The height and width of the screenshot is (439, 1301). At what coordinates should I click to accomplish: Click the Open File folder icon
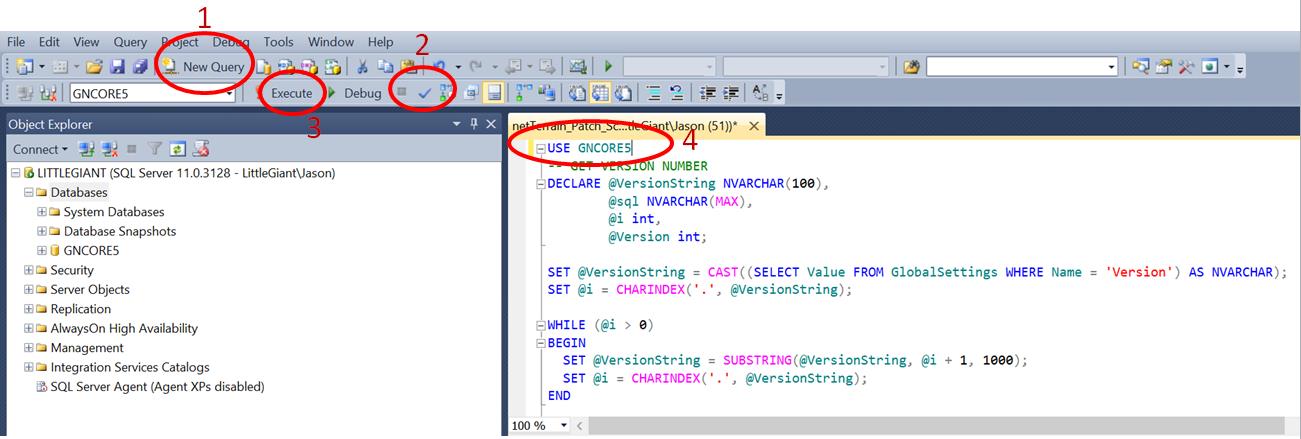(x=94, y=67)
